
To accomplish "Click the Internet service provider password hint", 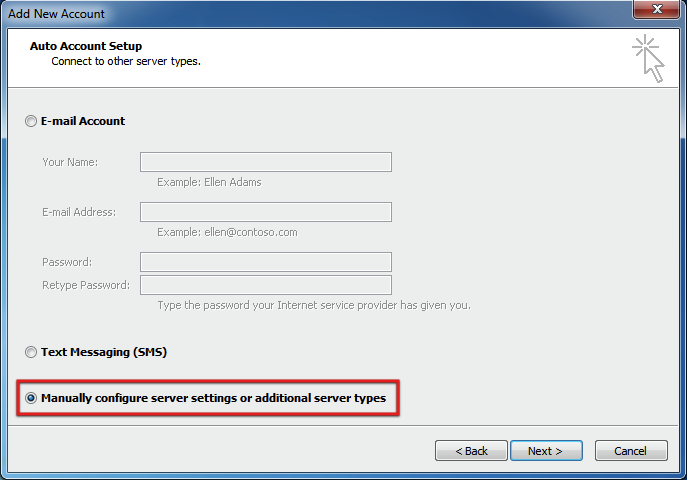I will tap(314, 305).
